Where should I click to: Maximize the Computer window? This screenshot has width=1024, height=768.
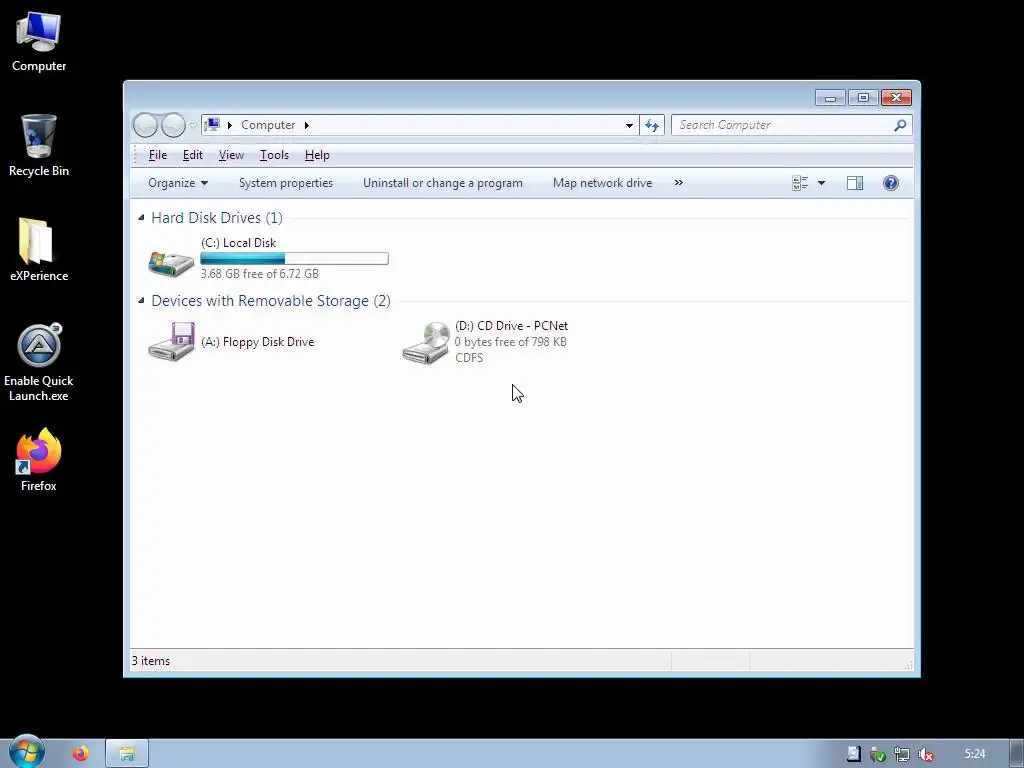[863, 98]
